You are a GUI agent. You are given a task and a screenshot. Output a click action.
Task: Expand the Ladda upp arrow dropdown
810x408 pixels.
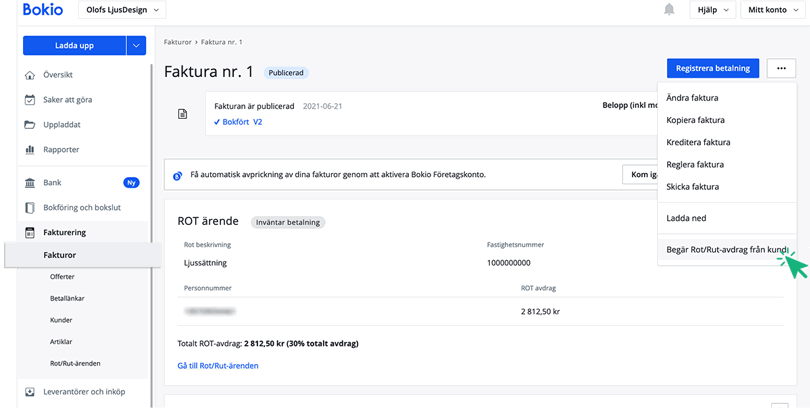click(136, 45)
